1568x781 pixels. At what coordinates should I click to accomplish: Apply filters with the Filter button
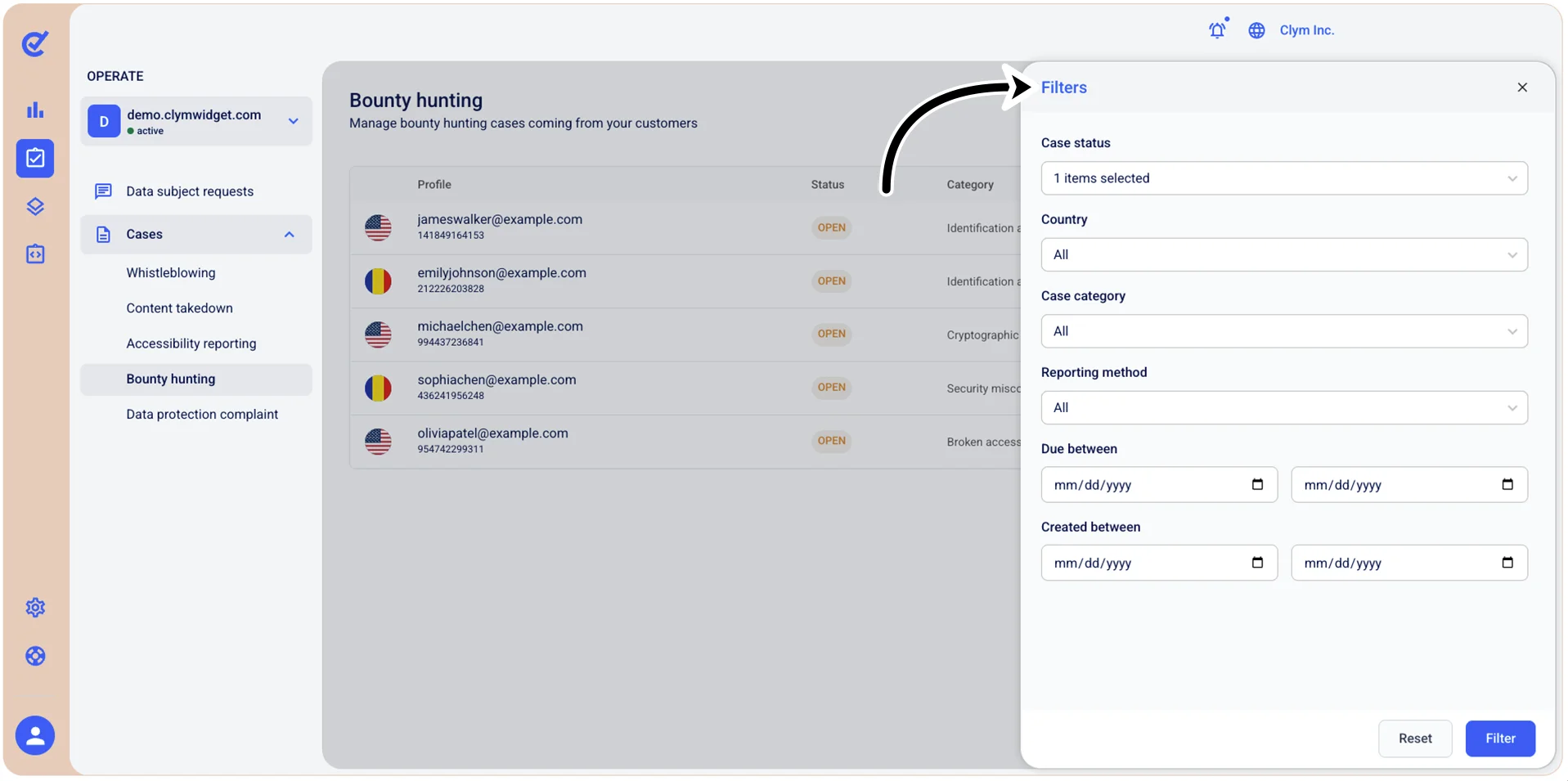tap(1500, 738)
